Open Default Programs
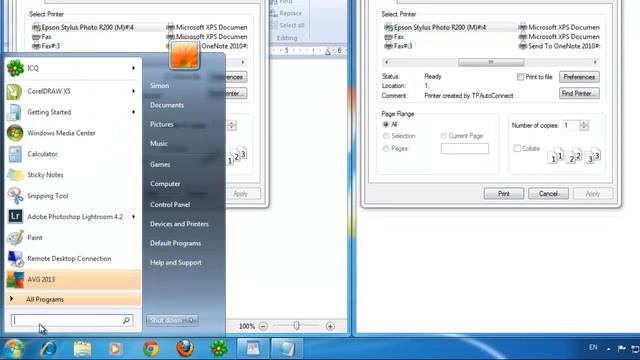Screen dimensions: 640x360 coord(176,243)
